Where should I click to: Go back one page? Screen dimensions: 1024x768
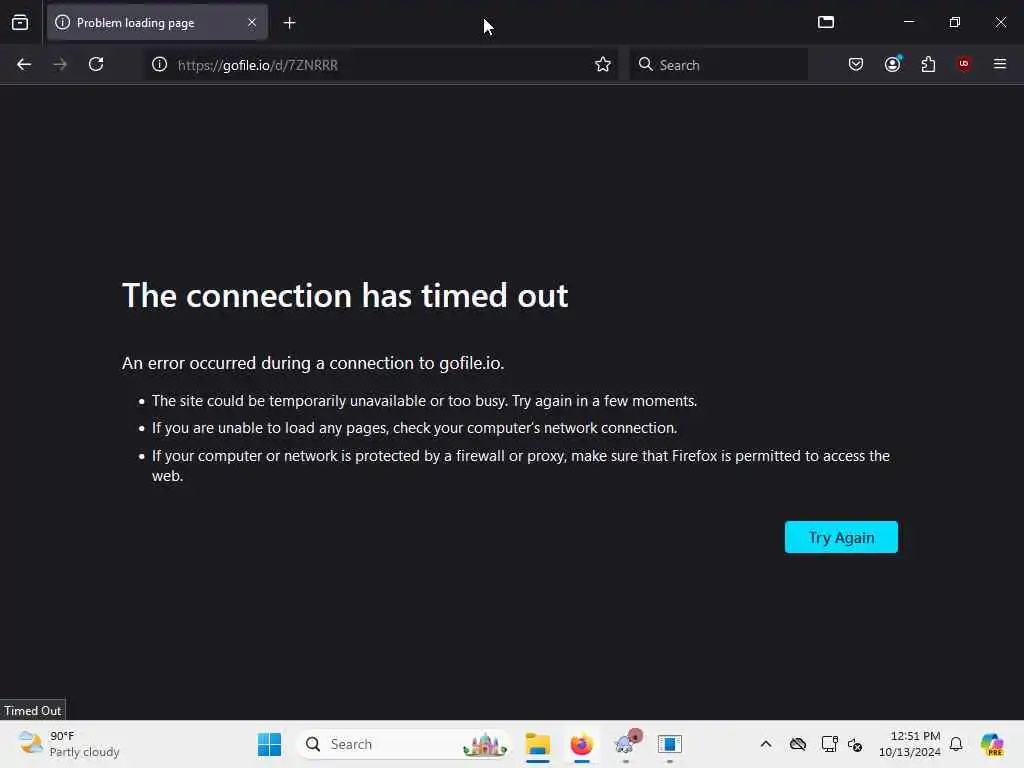(x=24, y=65)
